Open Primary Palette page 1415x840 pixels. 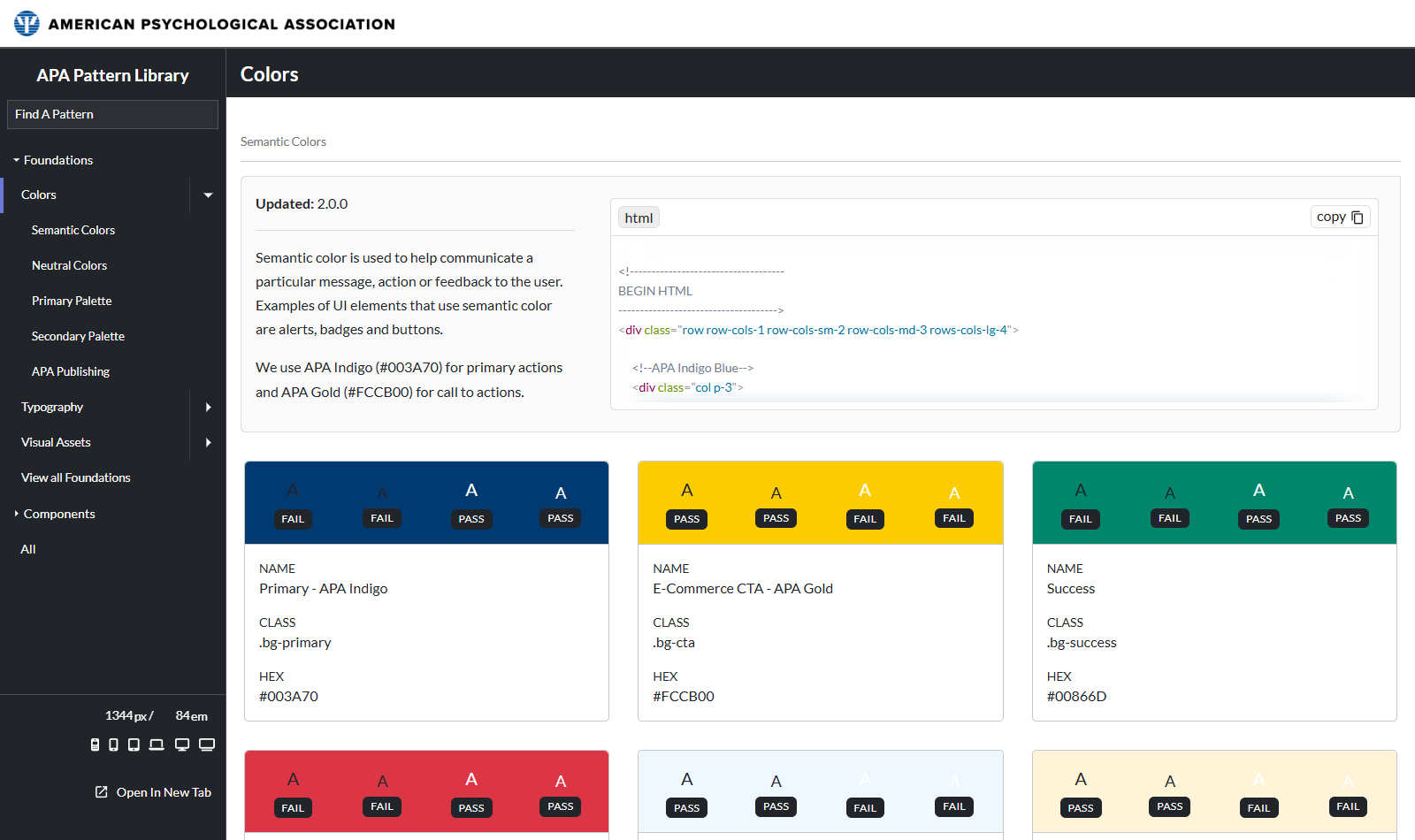pos(72,301)
